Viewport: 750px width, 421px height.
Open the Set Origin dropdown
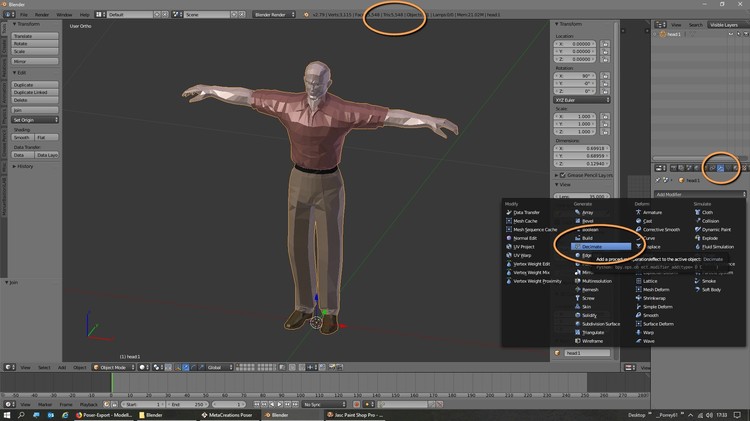click(x=35, y=120)
